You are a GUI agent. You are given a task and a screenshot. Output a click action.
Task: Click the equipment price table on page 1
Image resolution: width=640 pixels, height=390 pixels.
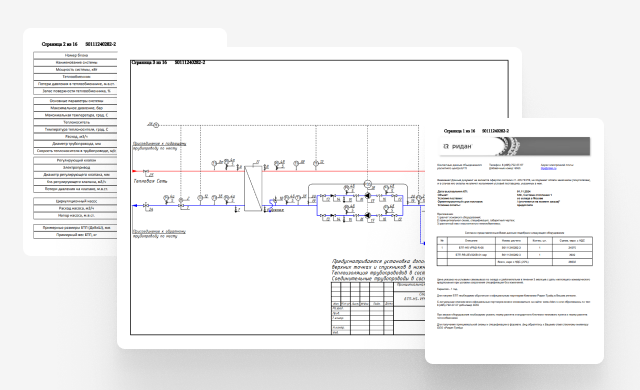point(514,251)
